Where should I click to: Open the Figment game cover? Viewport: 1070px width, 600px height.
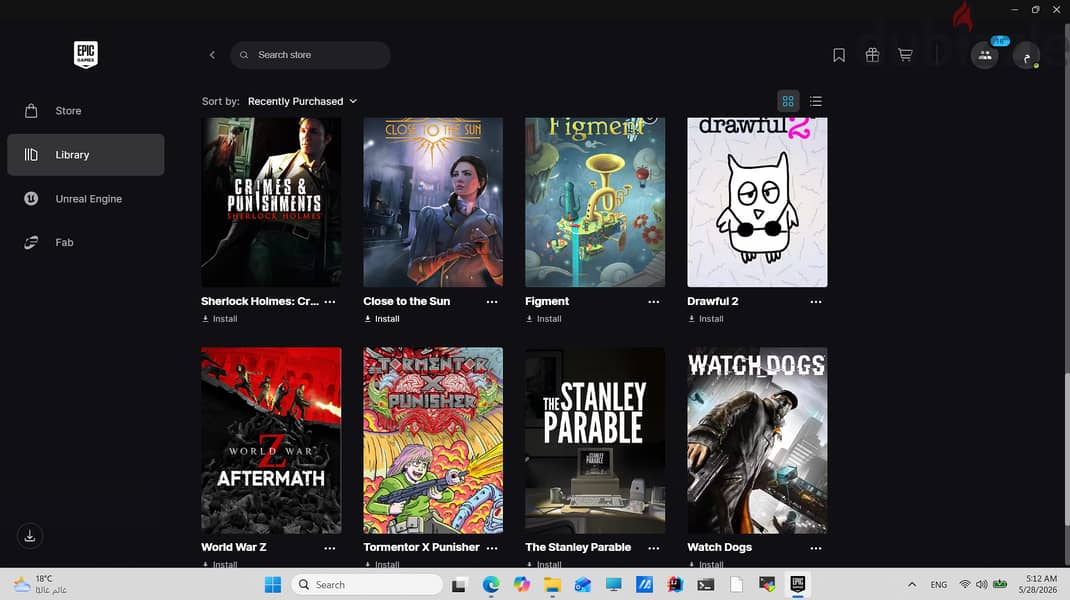click(595, 202)
